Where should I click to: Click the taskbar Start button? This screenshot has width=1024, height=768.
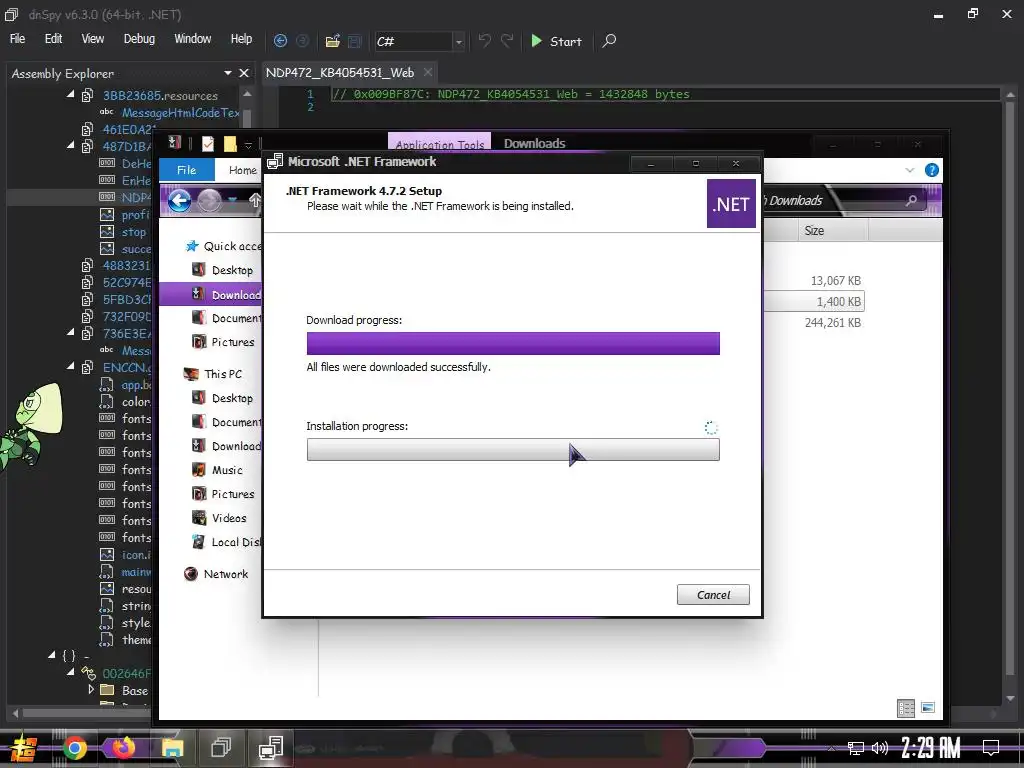point(24,748)
